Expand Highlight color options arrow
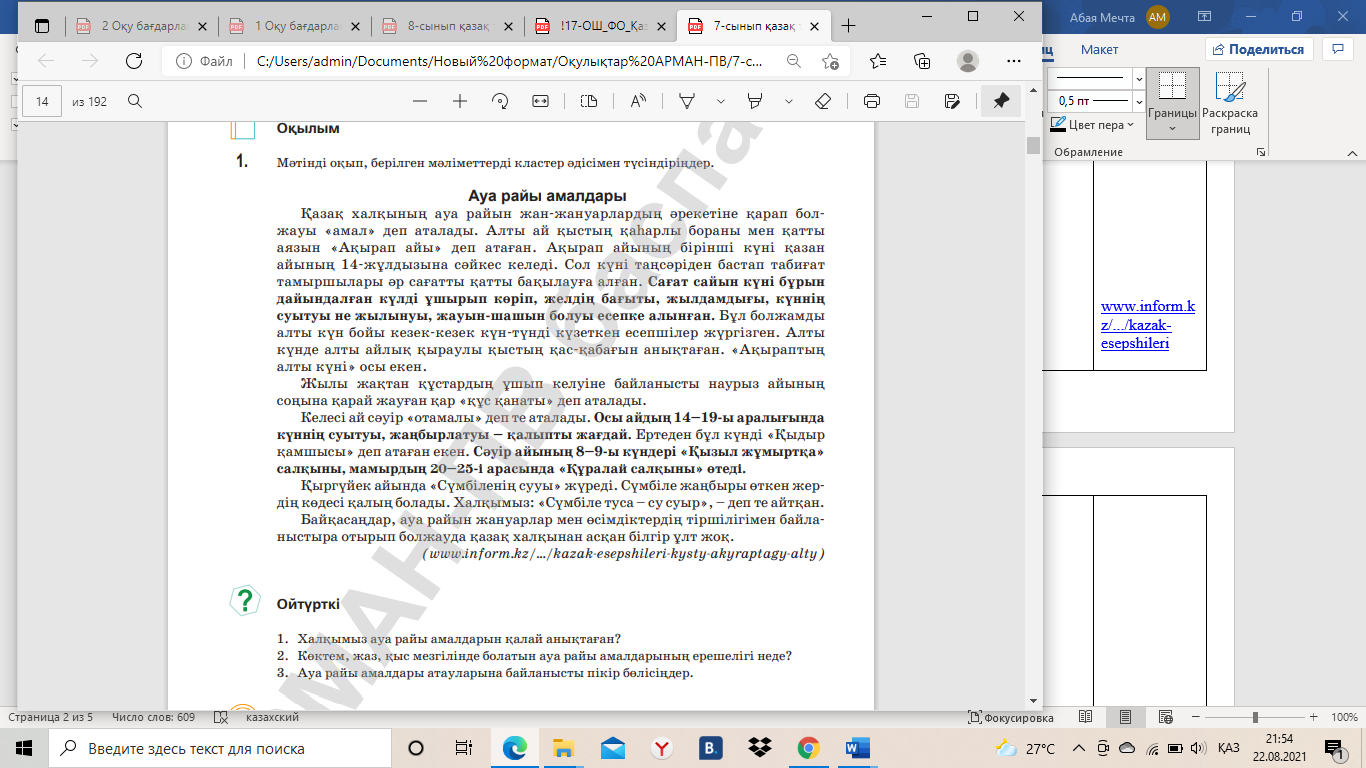Image resolution: width=1366 pixels, height=768 pixels. coord(789,101)
